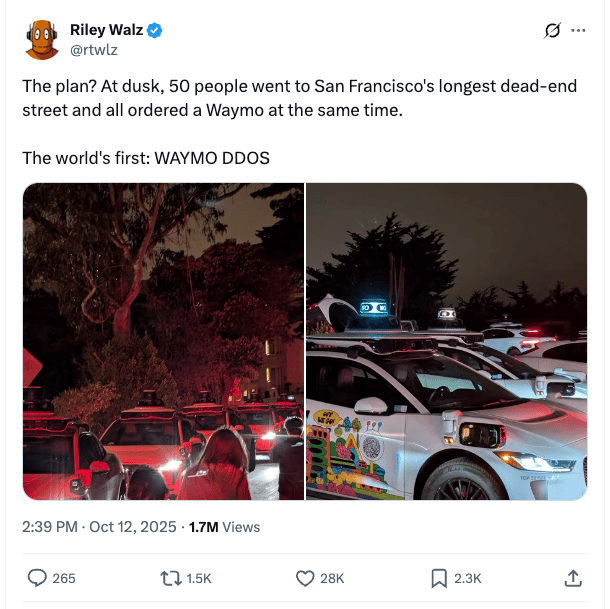The height and width of the screenshot is (609, 610).
Task: Open the share menu with the upload arrow icon
Action: [x=573, y=578]
